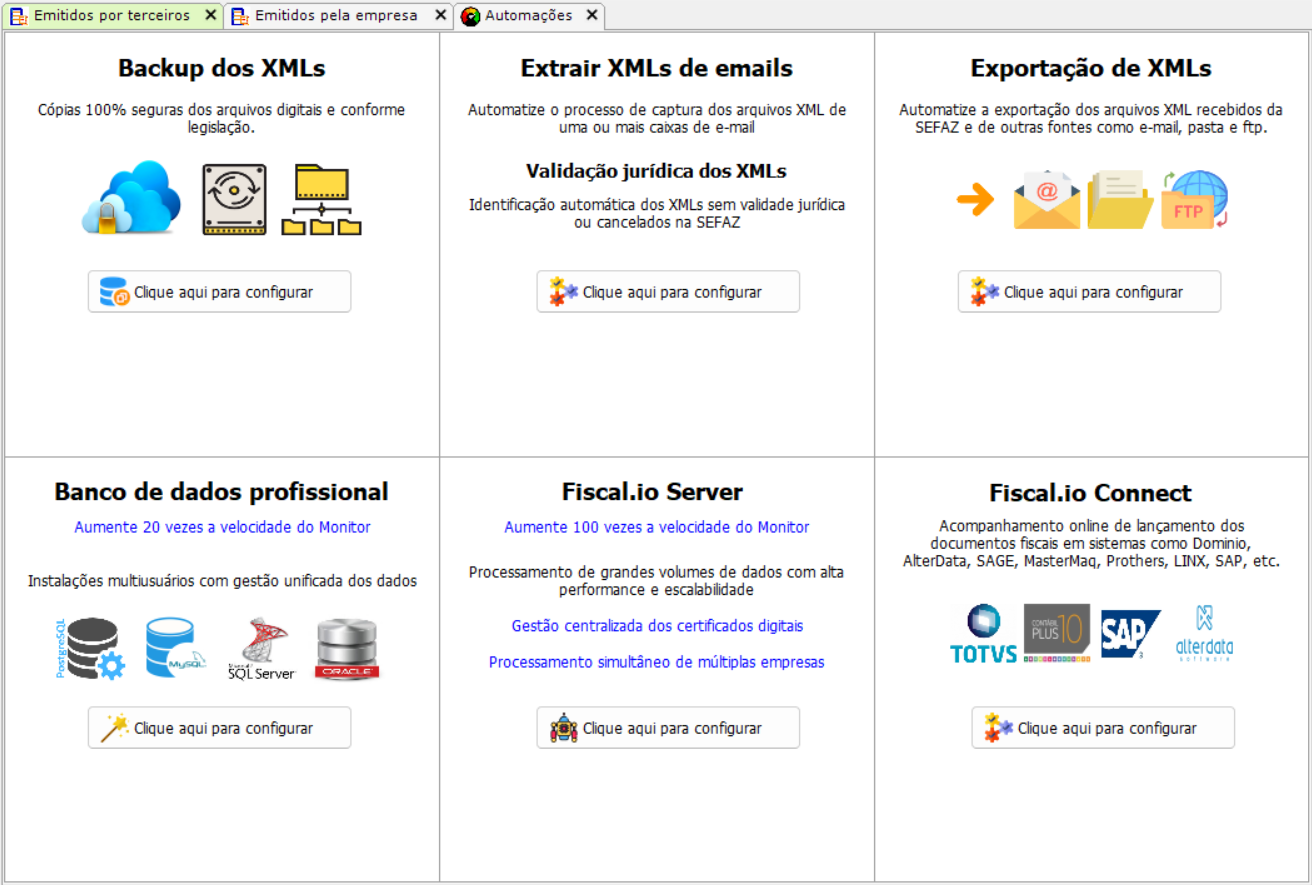Click the Fiscal.io Connect heading
Screen dimensions: 1312x885
click(1091, 493)
